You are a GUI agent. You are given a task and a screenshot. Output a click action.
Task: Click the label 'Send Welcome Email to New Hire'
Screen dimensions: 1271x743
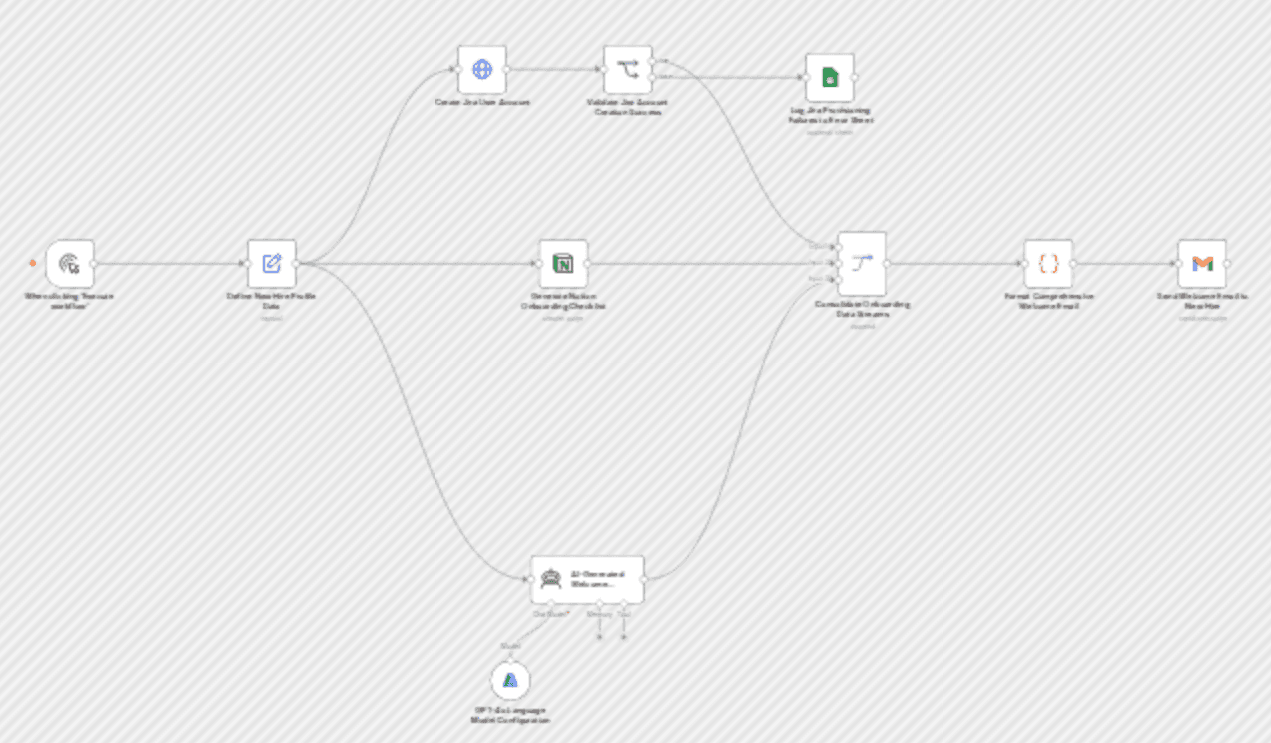[x=1202, y=301]
